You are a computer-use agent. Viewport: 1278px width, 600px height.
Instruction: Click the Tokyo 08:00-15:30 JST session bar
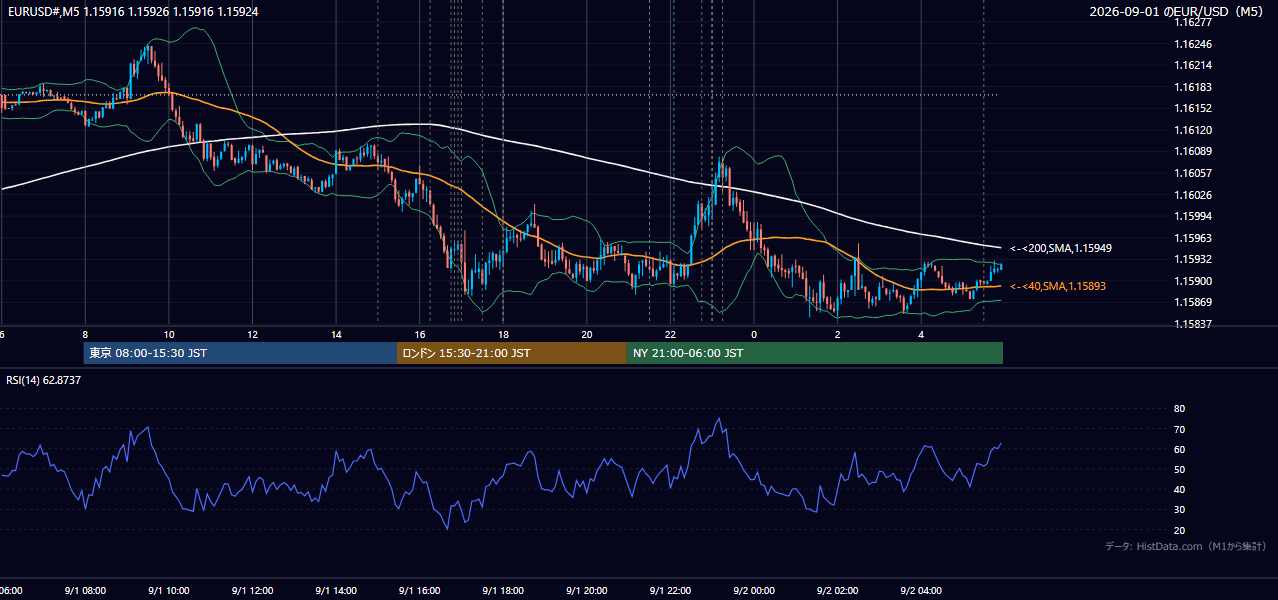point(240,353)
